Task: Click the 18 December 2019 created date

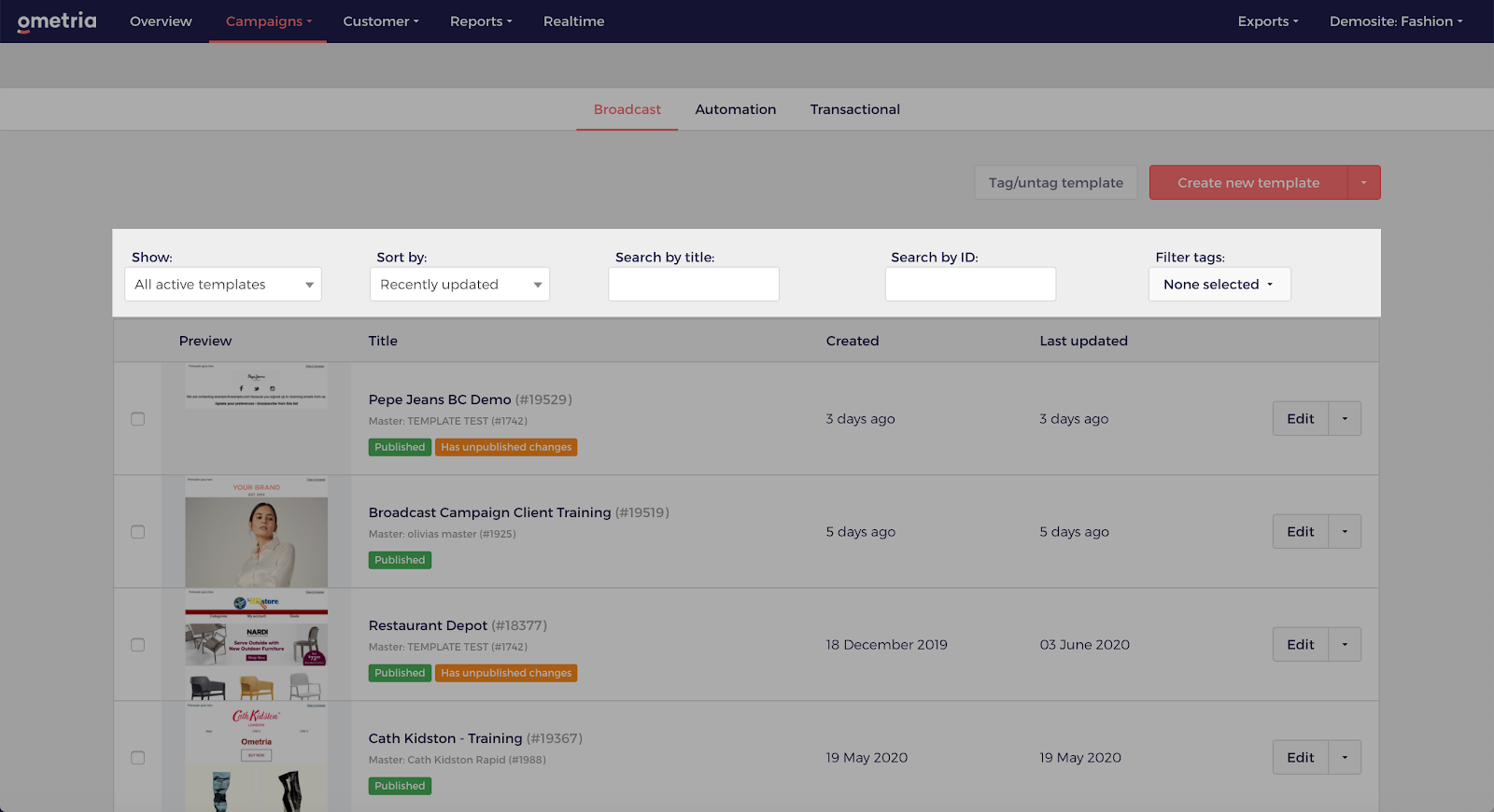Action: click(x=886, y=645)
